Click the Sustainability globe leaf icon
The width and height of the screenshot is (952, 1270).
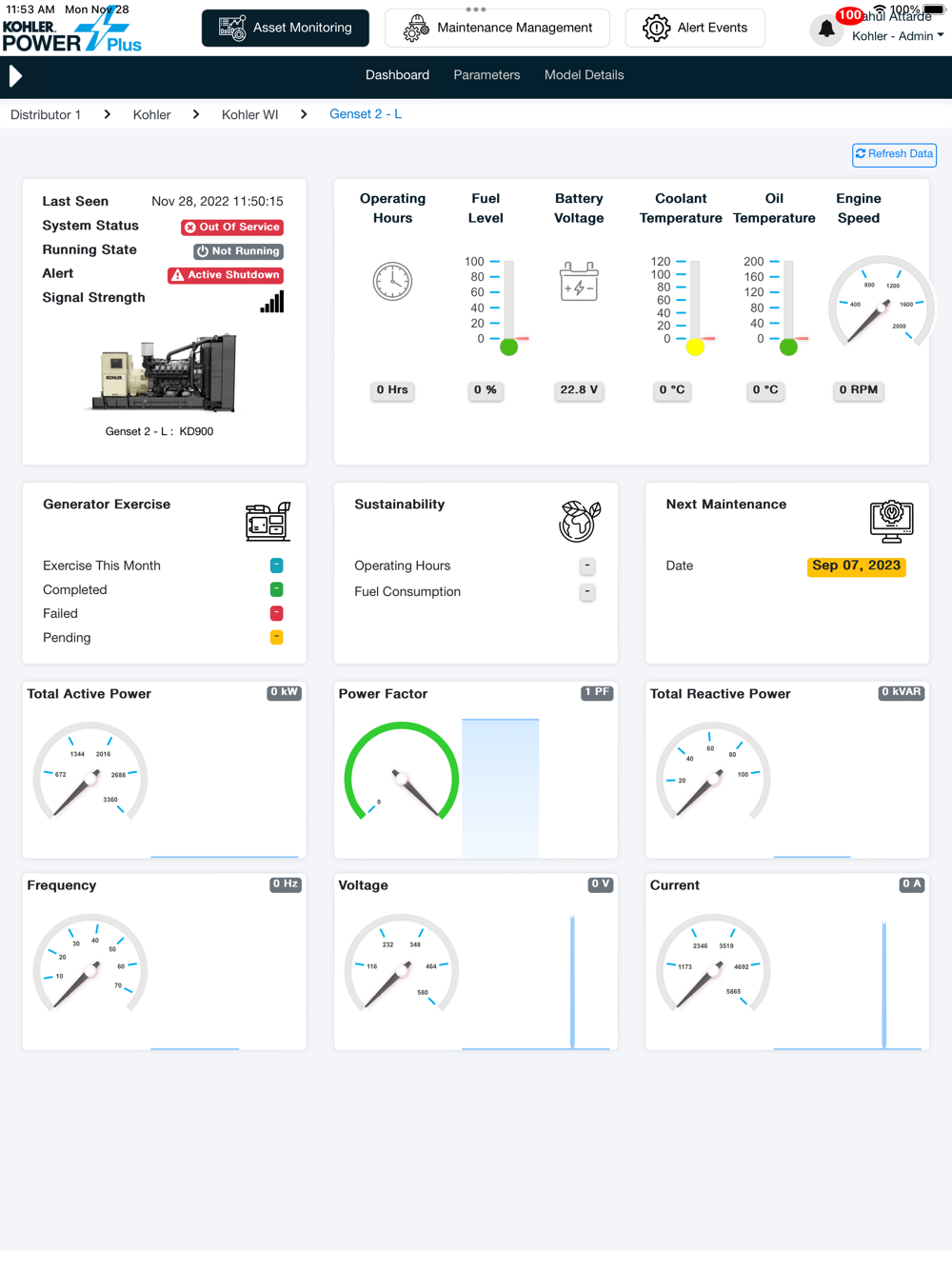click(580, 522)
